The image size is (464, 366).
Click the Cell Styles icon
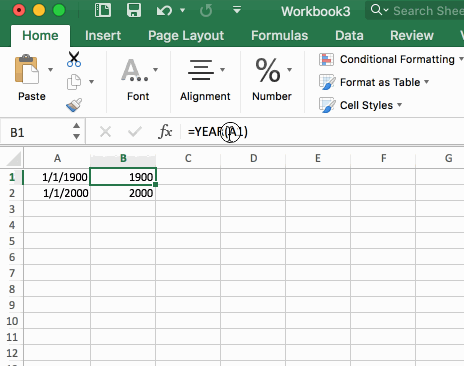tap(327, 105)
